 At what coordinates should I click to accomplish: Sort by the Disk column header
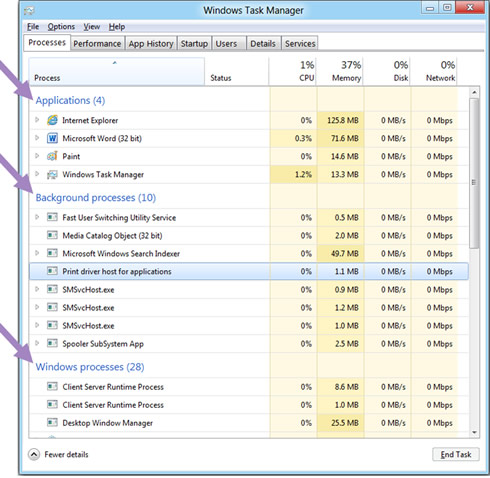click(x=387, y=72)
